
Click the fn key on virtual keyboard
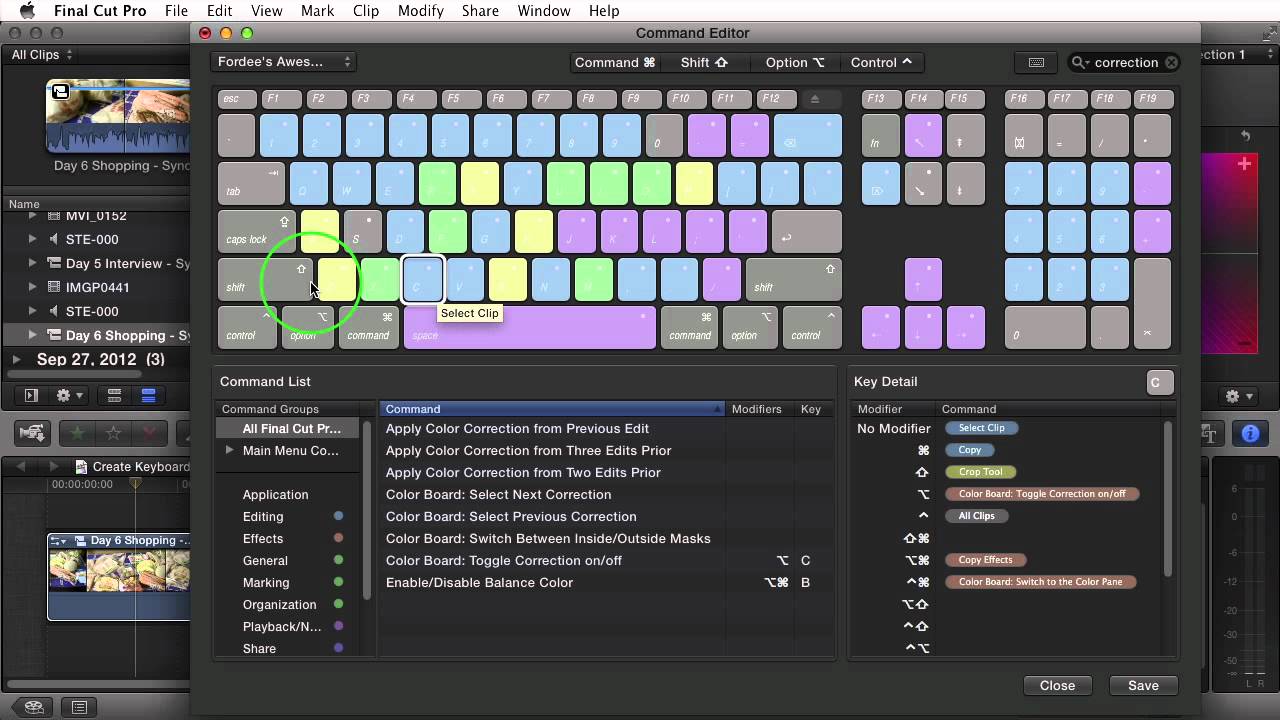880,135
